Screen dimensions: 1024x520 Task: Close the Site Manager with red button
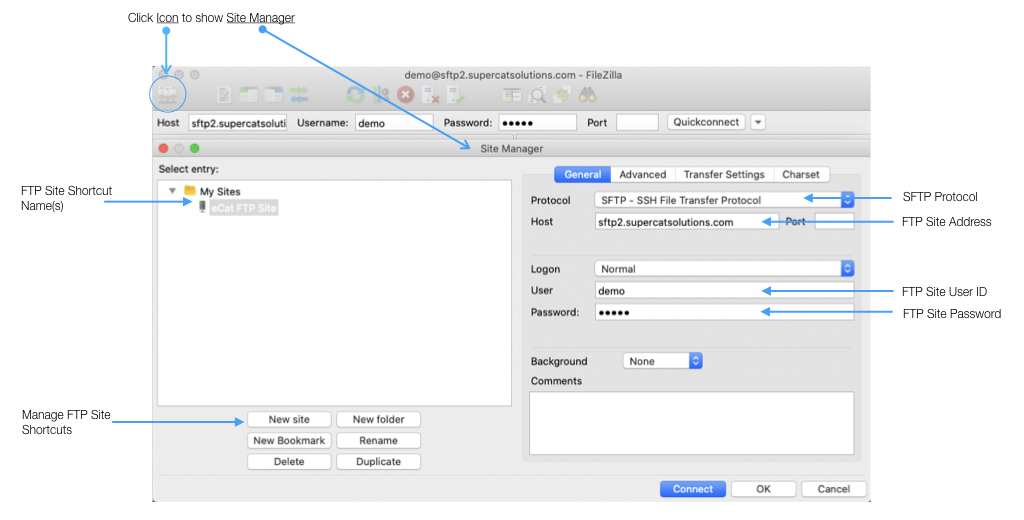tap(163, 148)
